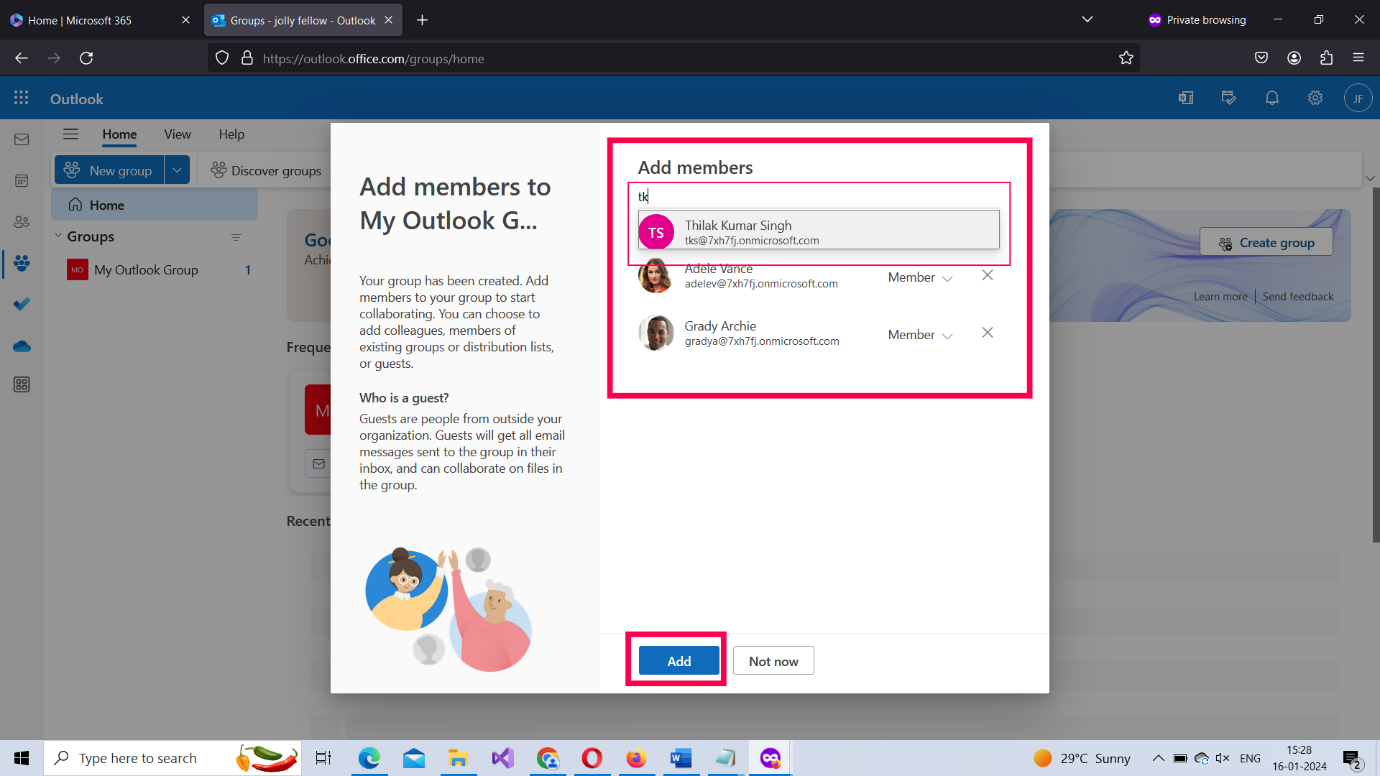Viewport: 1380px width, 776px height.
Task: Reload the browser page
Action: (x=86, y=58)
